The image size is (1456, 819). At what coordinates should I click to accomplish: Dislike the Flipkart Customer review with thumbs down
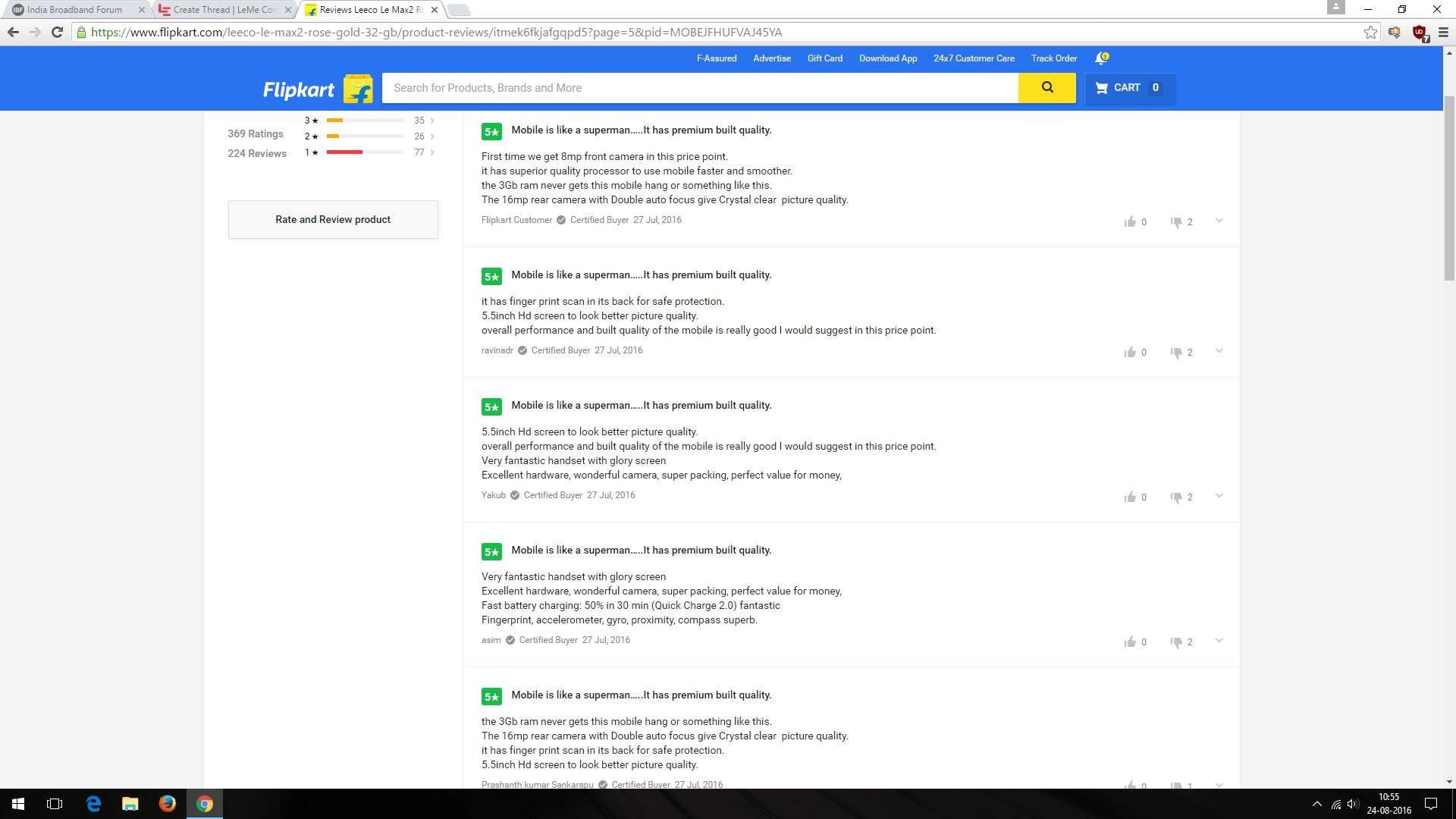(1176, 222)
